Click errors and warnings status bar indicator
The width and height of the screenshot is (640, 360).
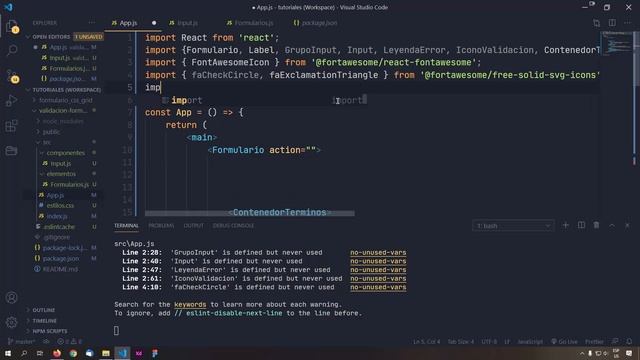[x=69, y=342]
